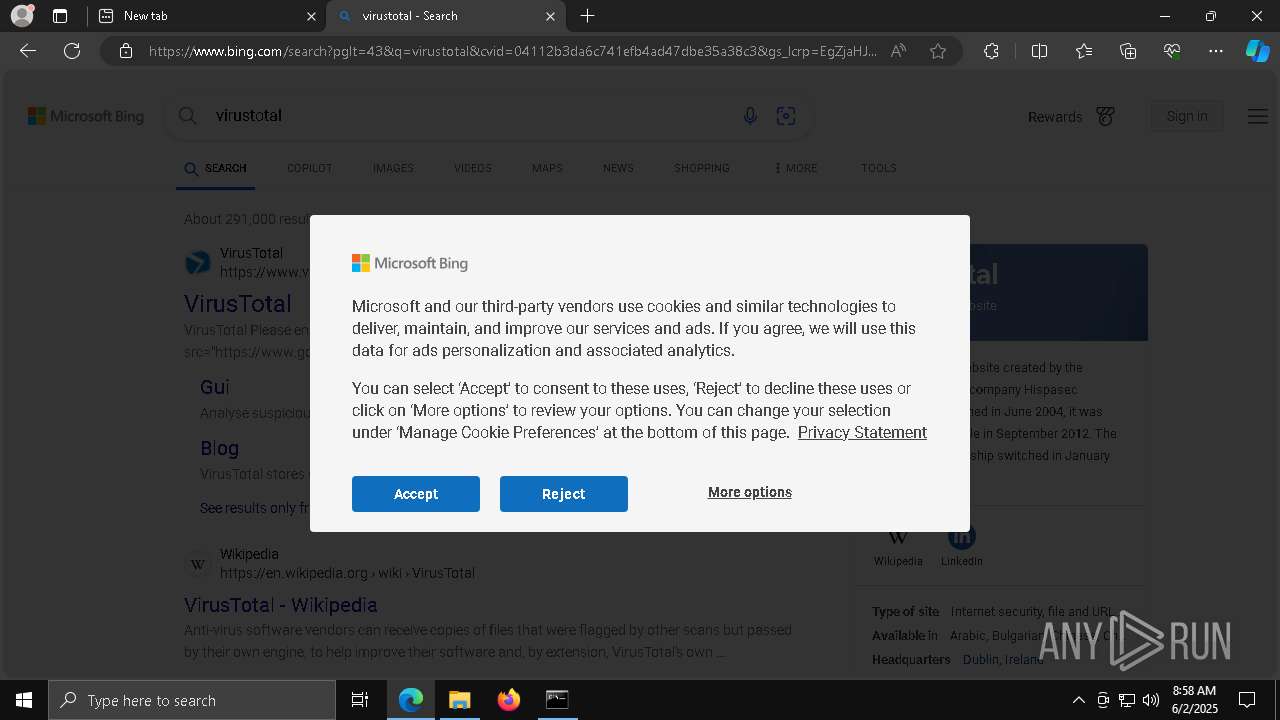Open a new browser tab
The image size is (1280, 720).
tap(587, 16)
